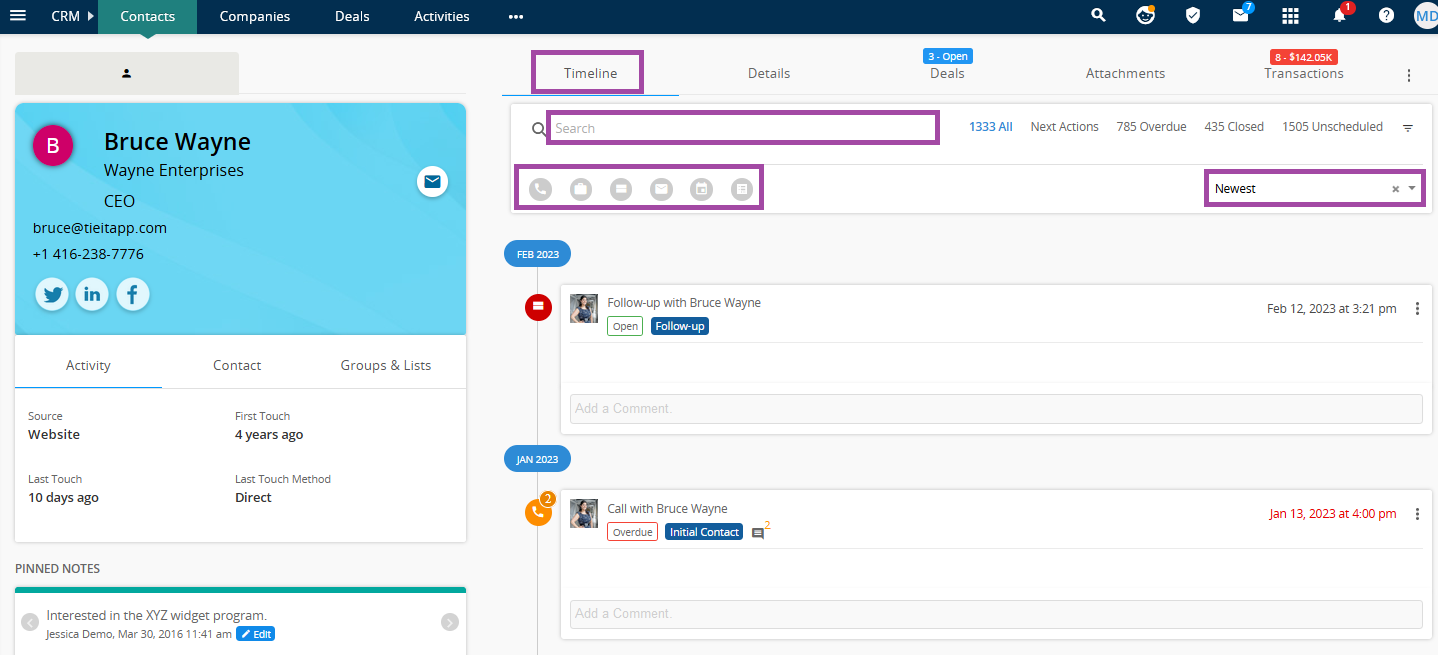This screenshot has width=1438, height=655.
Task: Show 1333 All activities
Action: coord(991,127)
